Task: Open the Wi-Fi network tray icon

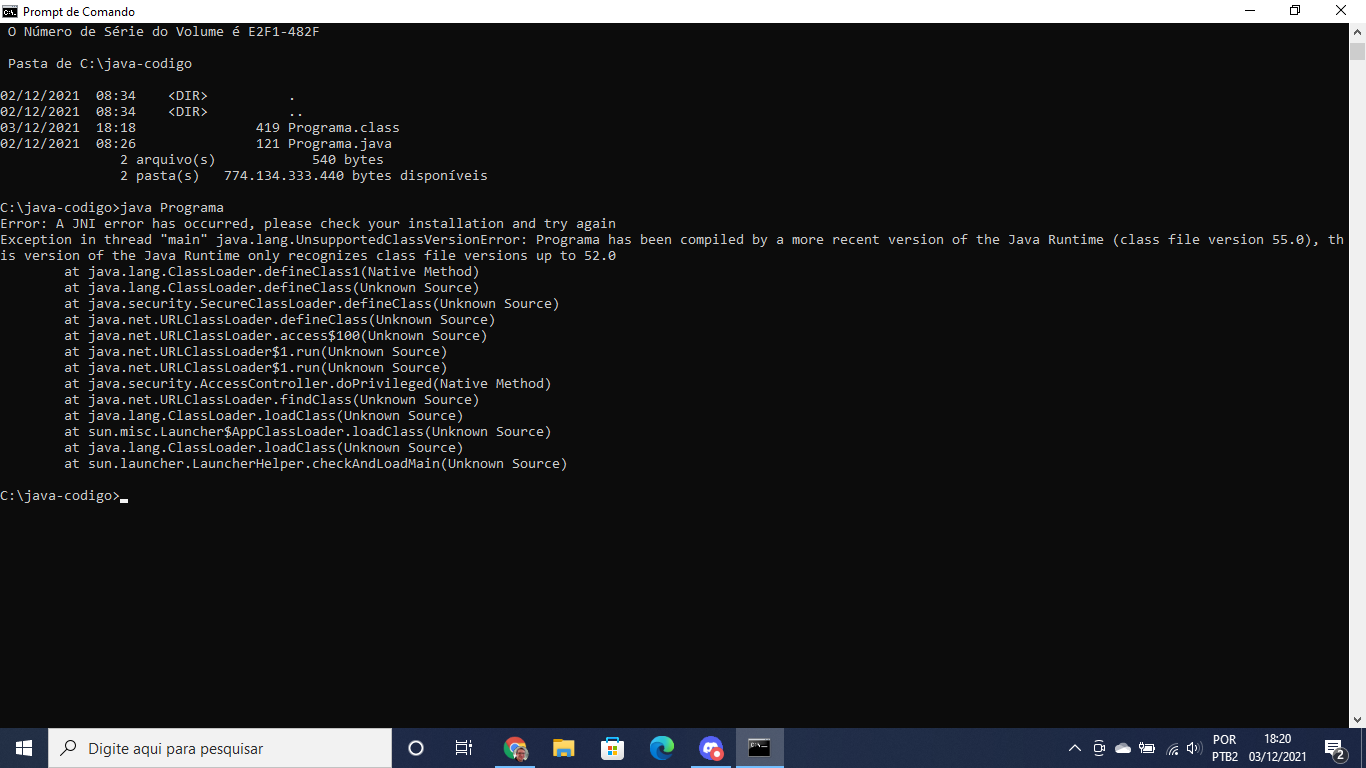Action: coord(1173,748)
